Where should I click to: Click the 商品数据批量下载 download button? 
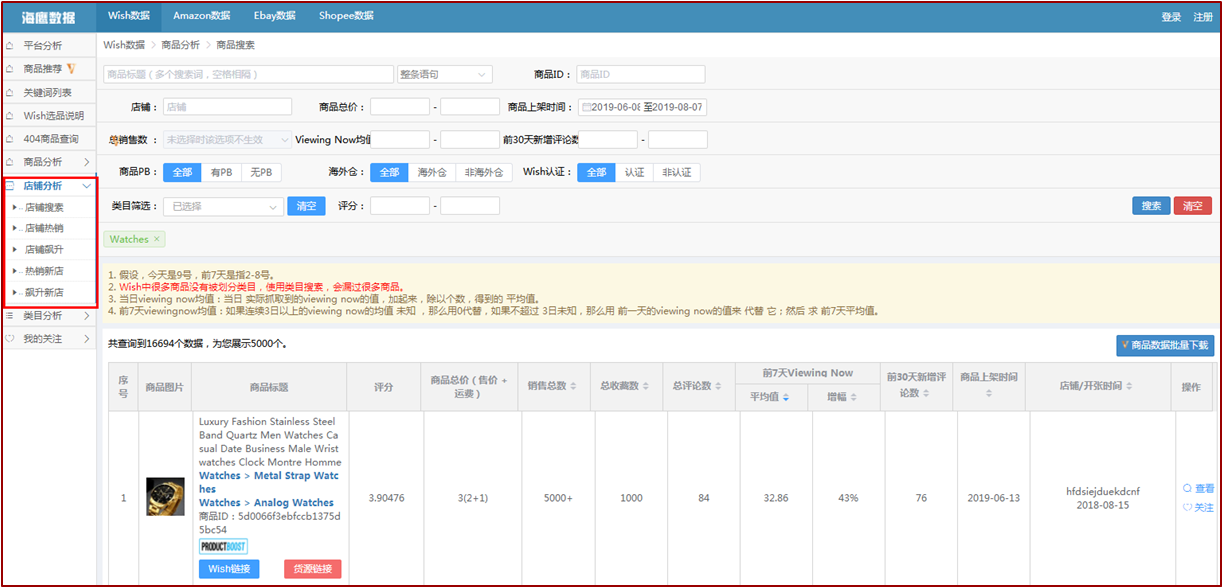1164,346
